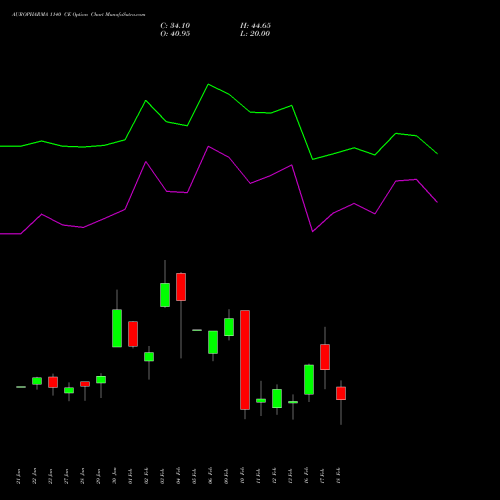Click the highest peak of the green line

pos(209,85)
